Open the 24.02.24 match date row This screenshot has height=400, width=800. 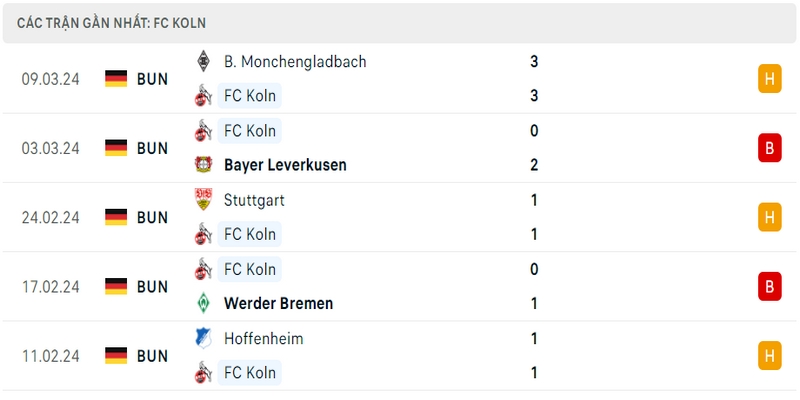tap(400, 217)
